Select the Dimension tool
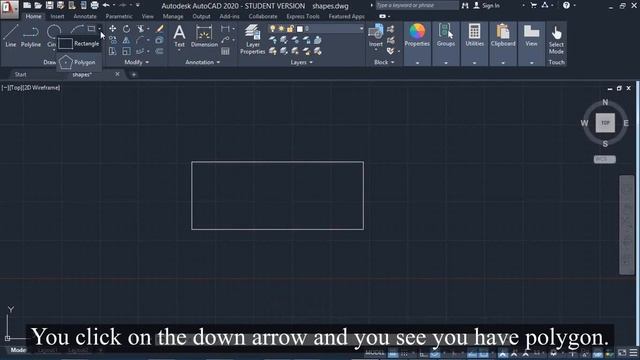This screenshot has width=640, height=360. [204, 36]
